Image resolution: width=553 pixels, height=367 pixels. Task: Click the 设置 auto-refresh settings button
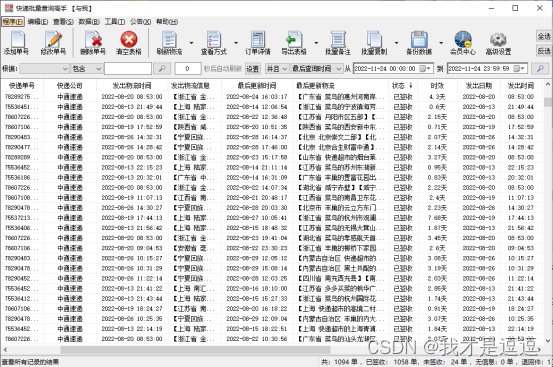[253, 68]
